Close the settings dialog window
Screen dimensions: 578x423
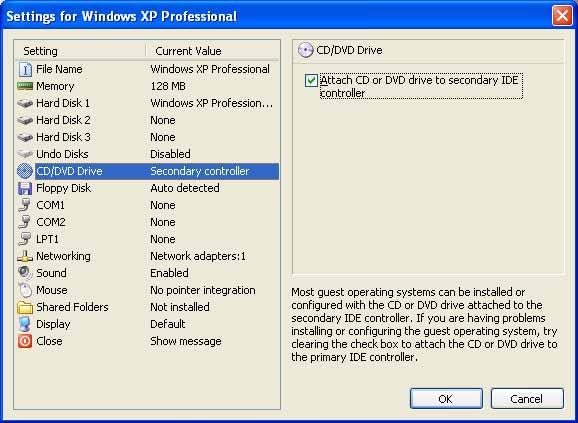[562, 16]
